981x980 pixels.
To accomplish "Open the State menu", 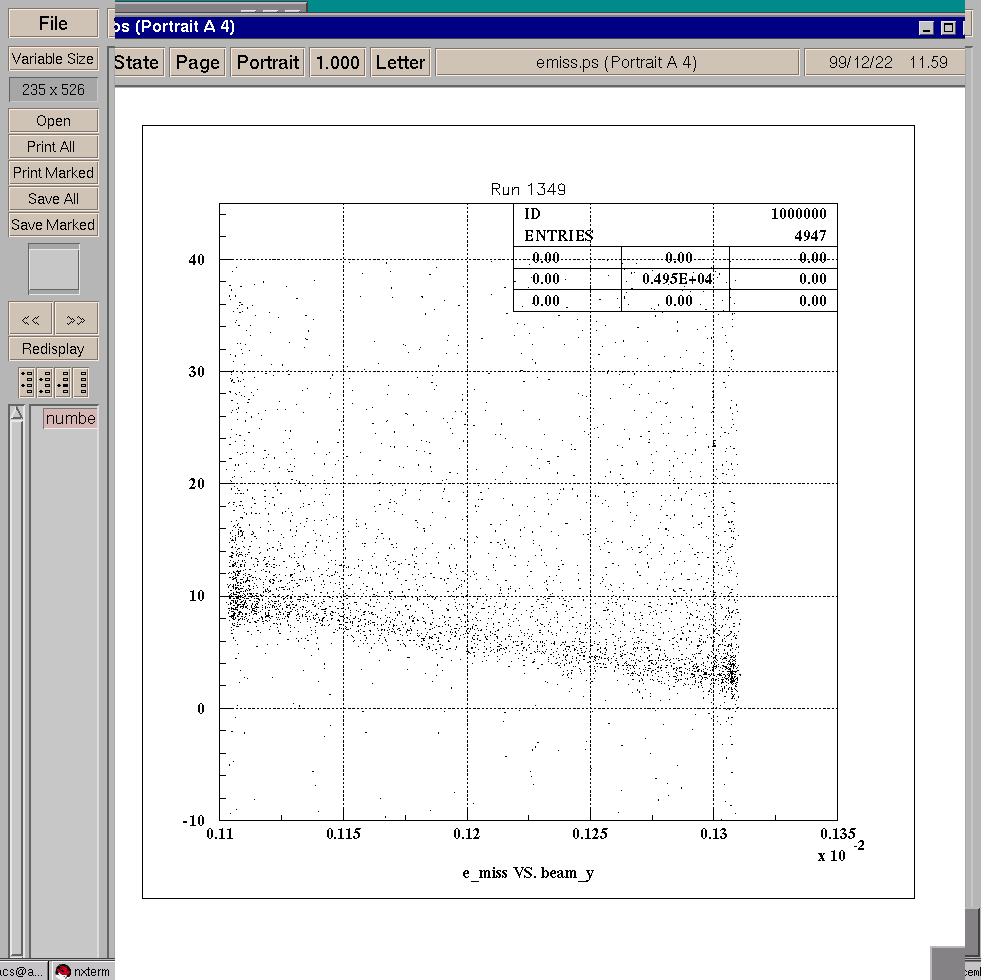I will pyautogui.click(x=137, y=63).
